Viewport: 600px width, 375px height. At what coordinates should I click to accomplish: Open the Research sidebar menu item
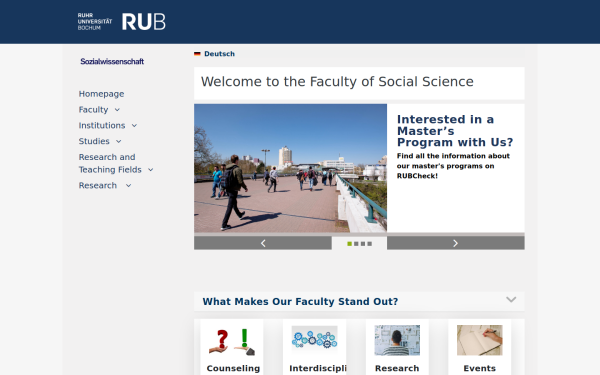coord(98,185)
